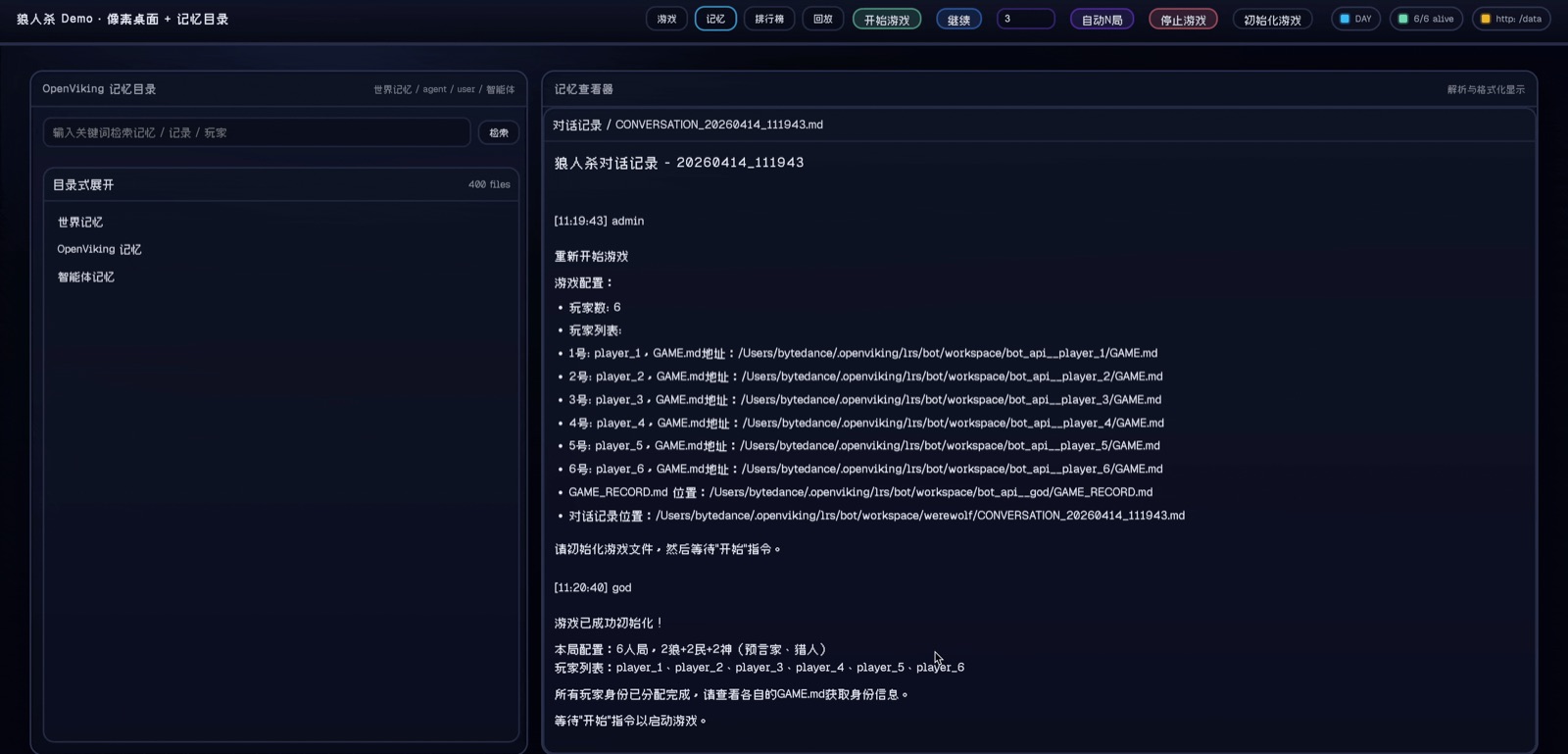Image resolution: width=1568 pixels, height=754 pixels.
Task: Click the 重新开始游戏 message text
Action: click(x=591, y=256)
